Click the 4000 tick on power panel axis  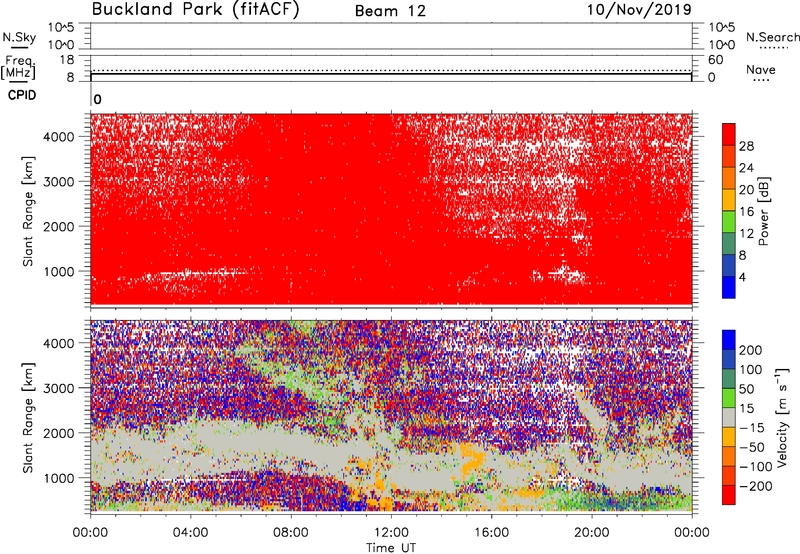pyautogui.click(x=59, y=137)
